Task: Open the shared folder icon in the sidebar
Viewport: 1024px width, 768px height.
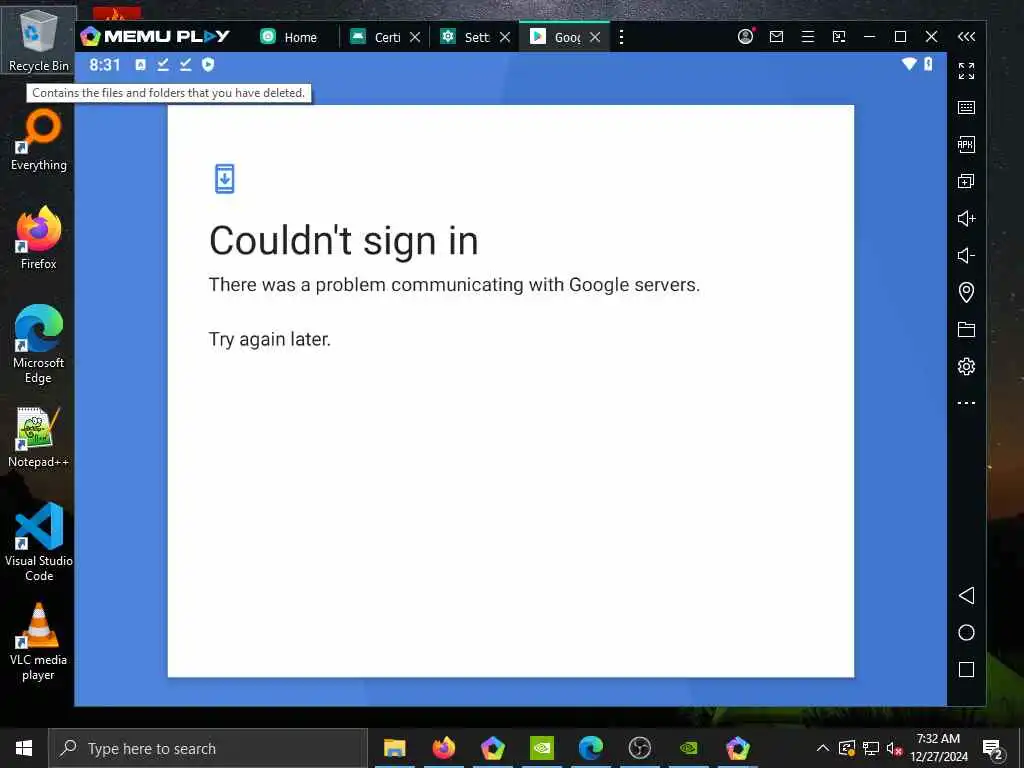Action: [x=966, y=329]
